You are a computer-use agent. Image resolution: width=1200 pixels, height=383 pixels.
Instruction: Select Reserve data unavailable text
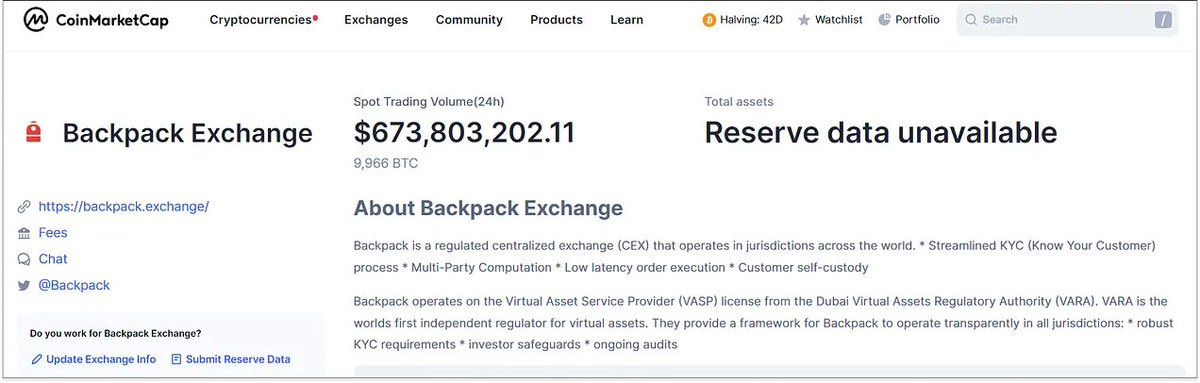tap(881, 132)
